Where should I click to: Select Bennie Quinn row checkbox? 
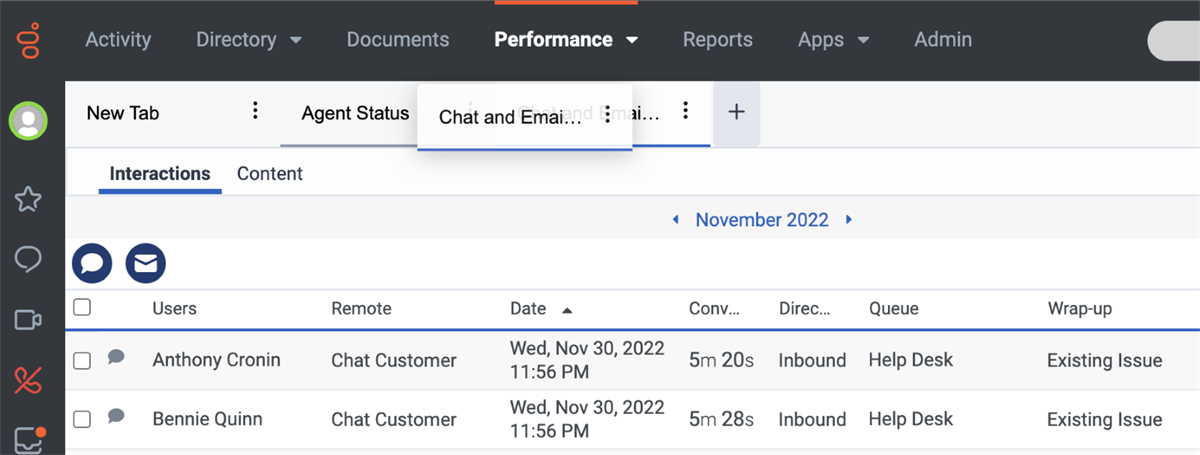82,420
